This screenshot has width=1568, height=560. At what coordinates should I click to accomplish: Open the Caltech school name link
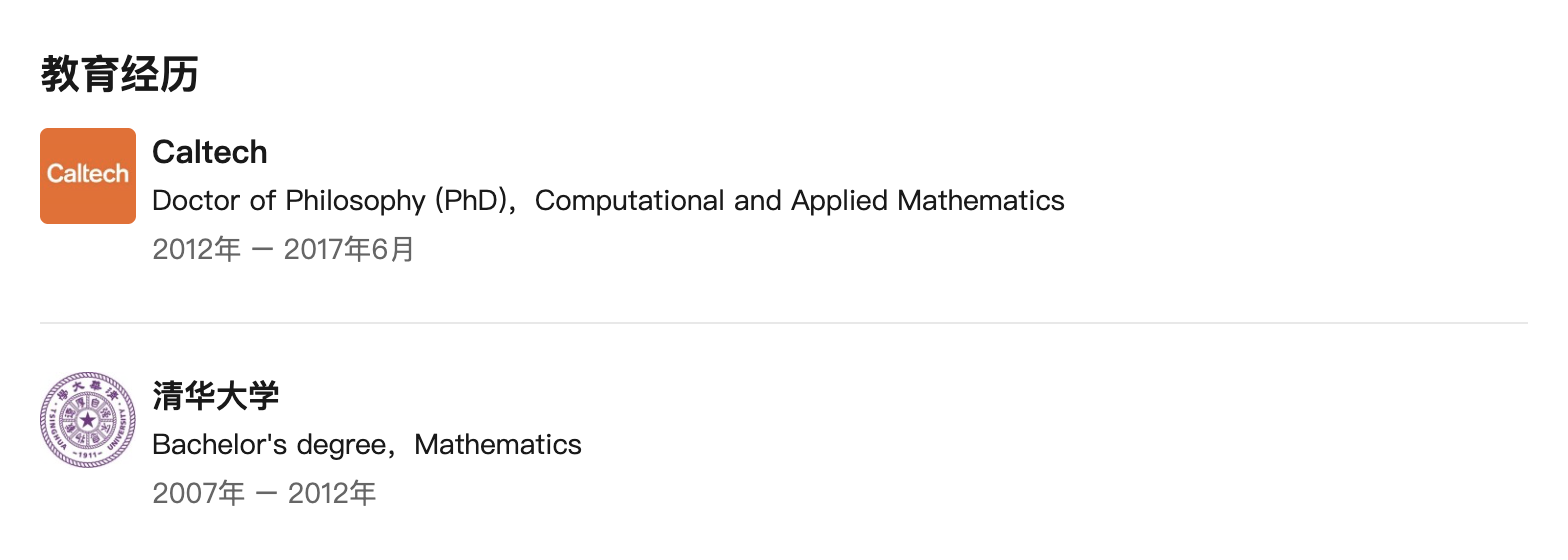pos(210,152)
